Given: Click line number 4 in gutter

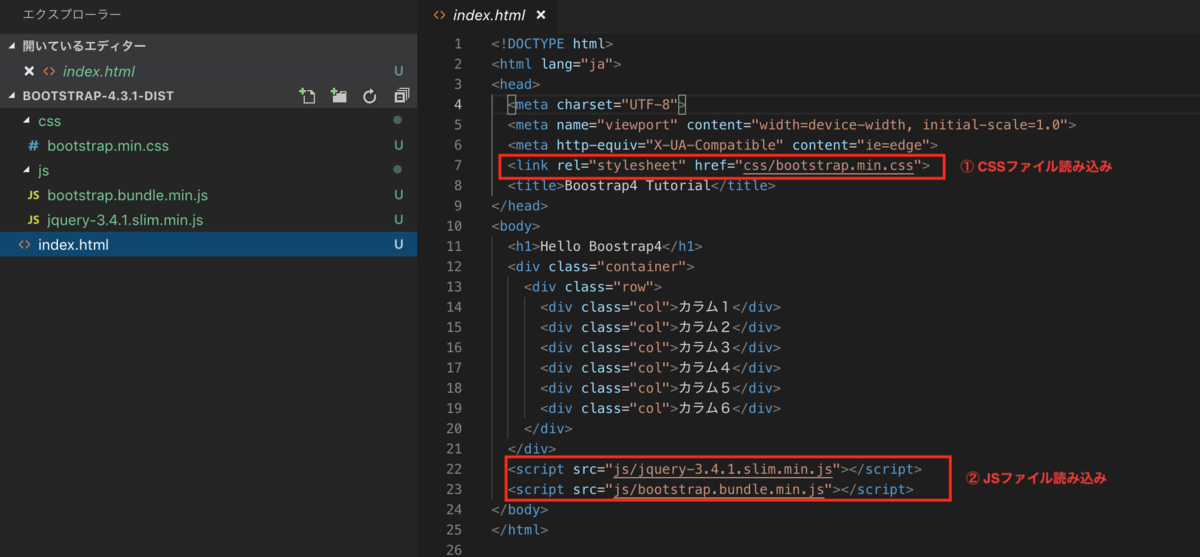Looking at the screenshot, I should tap(457, 104).
